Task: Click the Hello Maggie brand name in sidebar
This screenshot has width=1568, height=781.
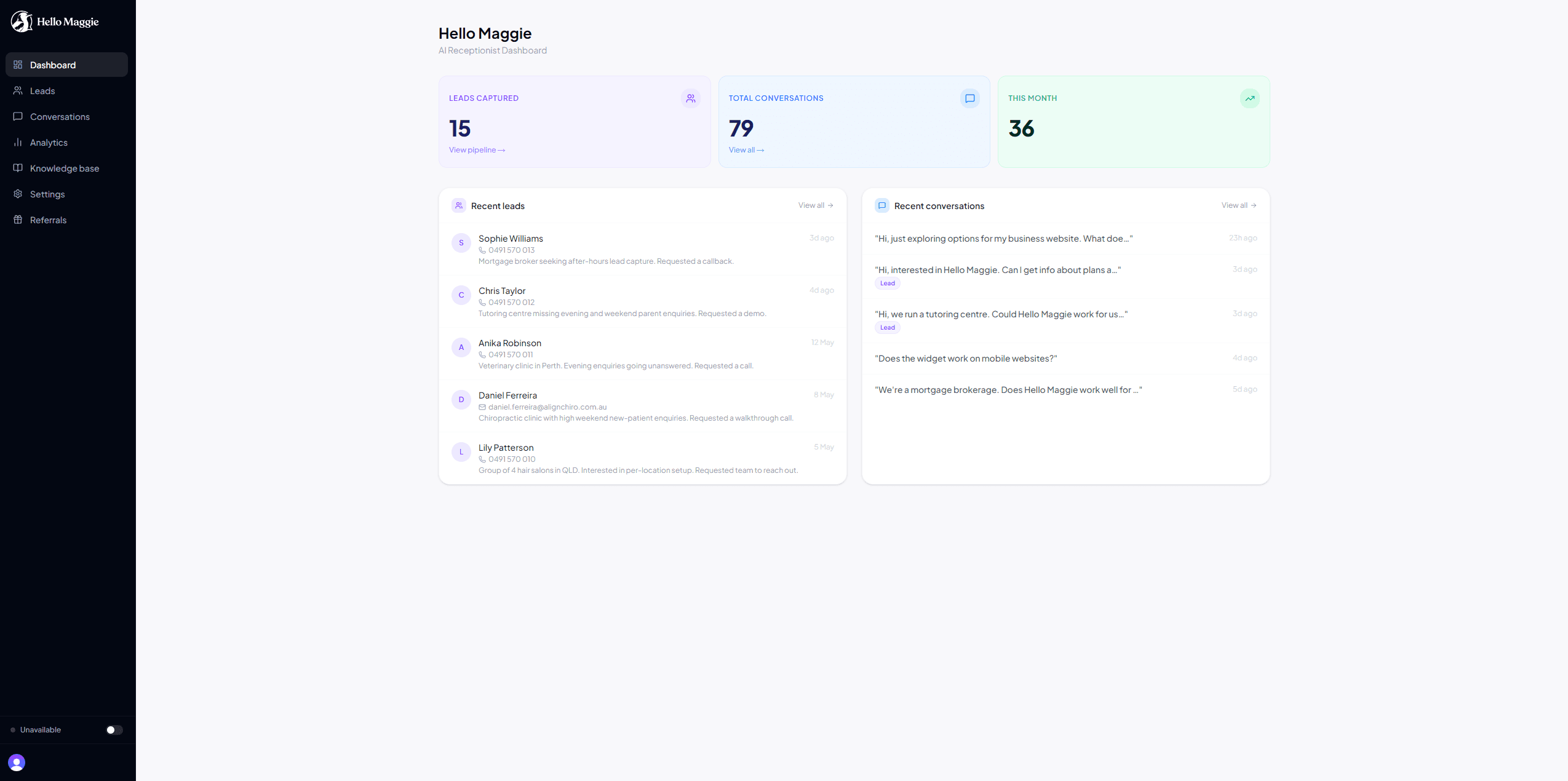Action: [68, 22]
